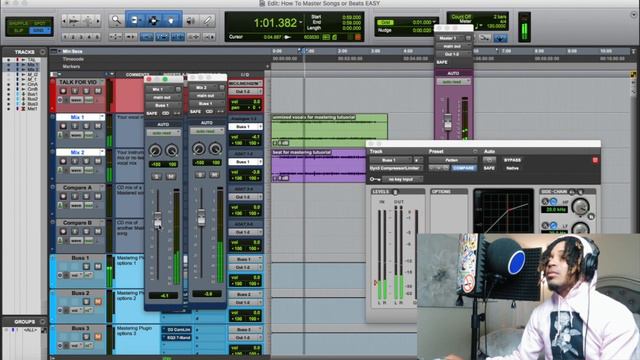Solo Mix 2 in floating fader window
640x360 pixels.
click(x=200, y=175)
